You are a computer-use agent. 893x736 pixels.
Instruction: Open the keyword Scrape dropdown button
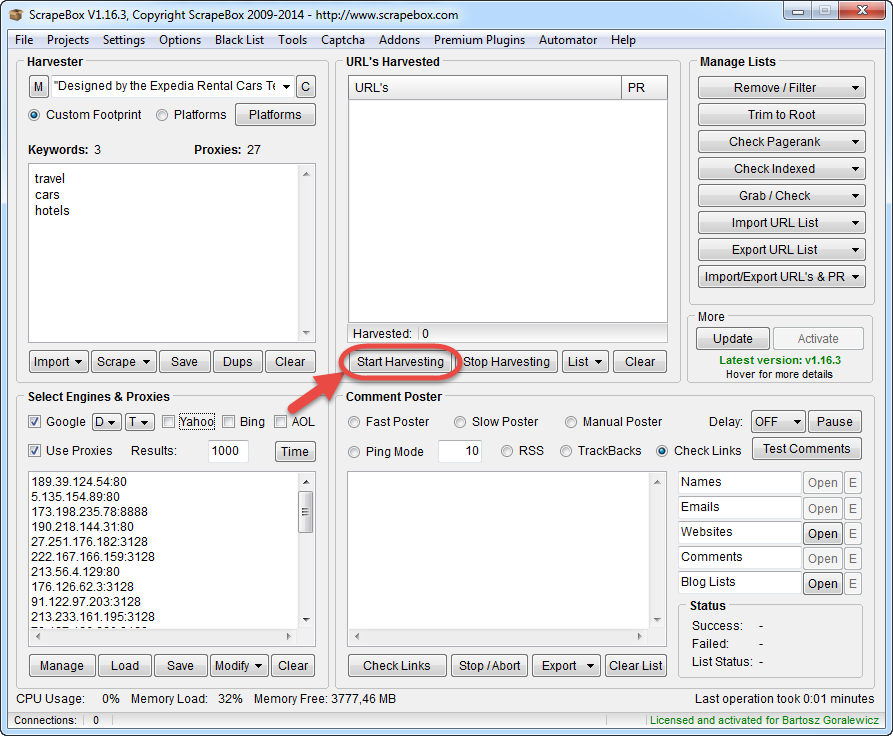click(x=124, y=362)
